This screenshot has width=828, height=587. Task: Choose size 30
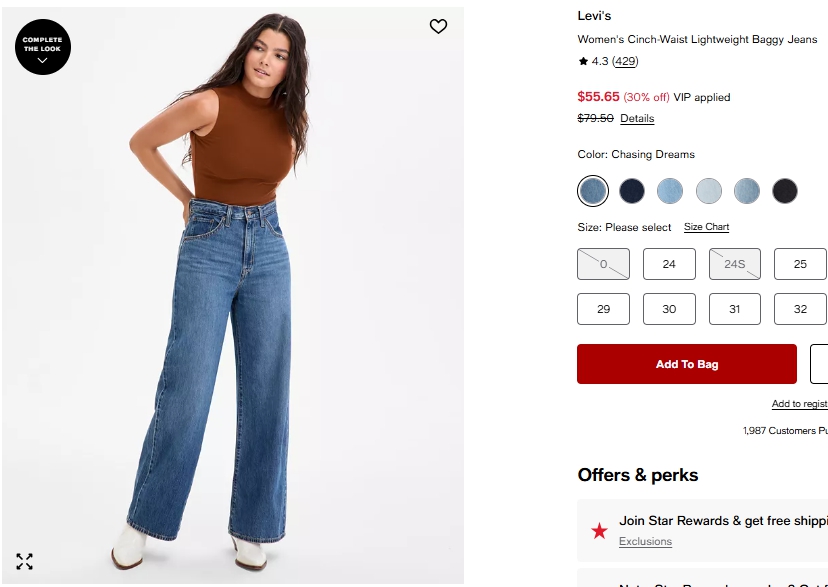coord(669,309)
